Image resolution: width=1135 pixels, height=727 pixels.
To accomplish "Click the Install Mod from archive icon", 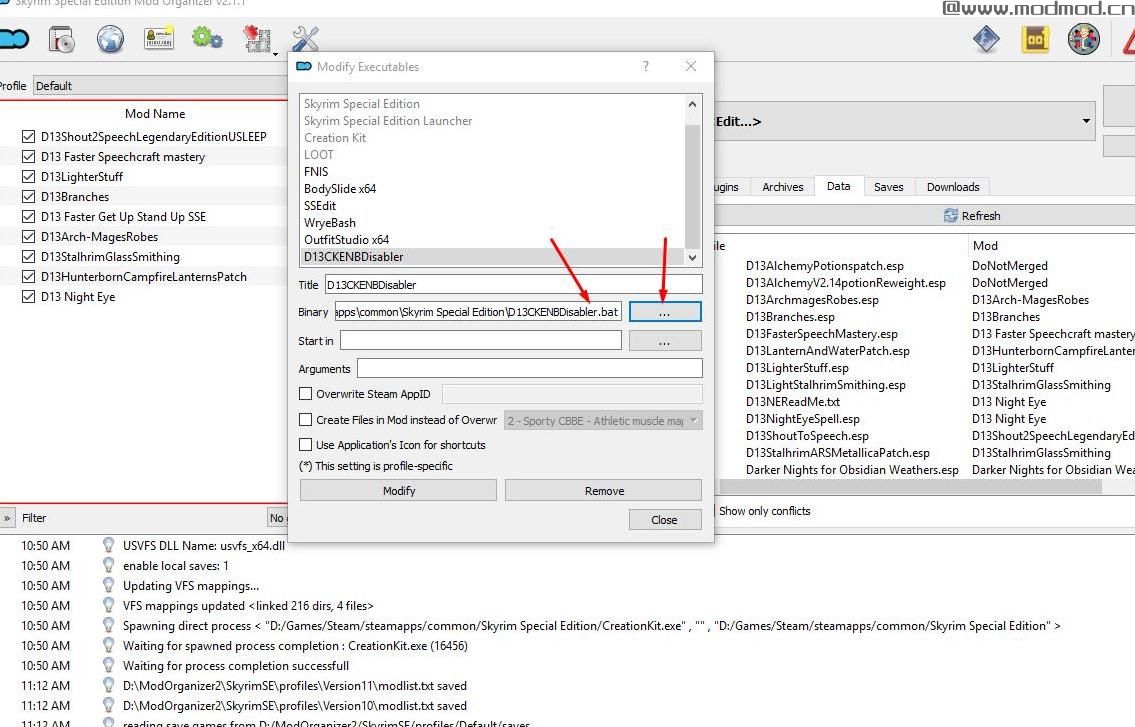I will click(x=62, y=39).
